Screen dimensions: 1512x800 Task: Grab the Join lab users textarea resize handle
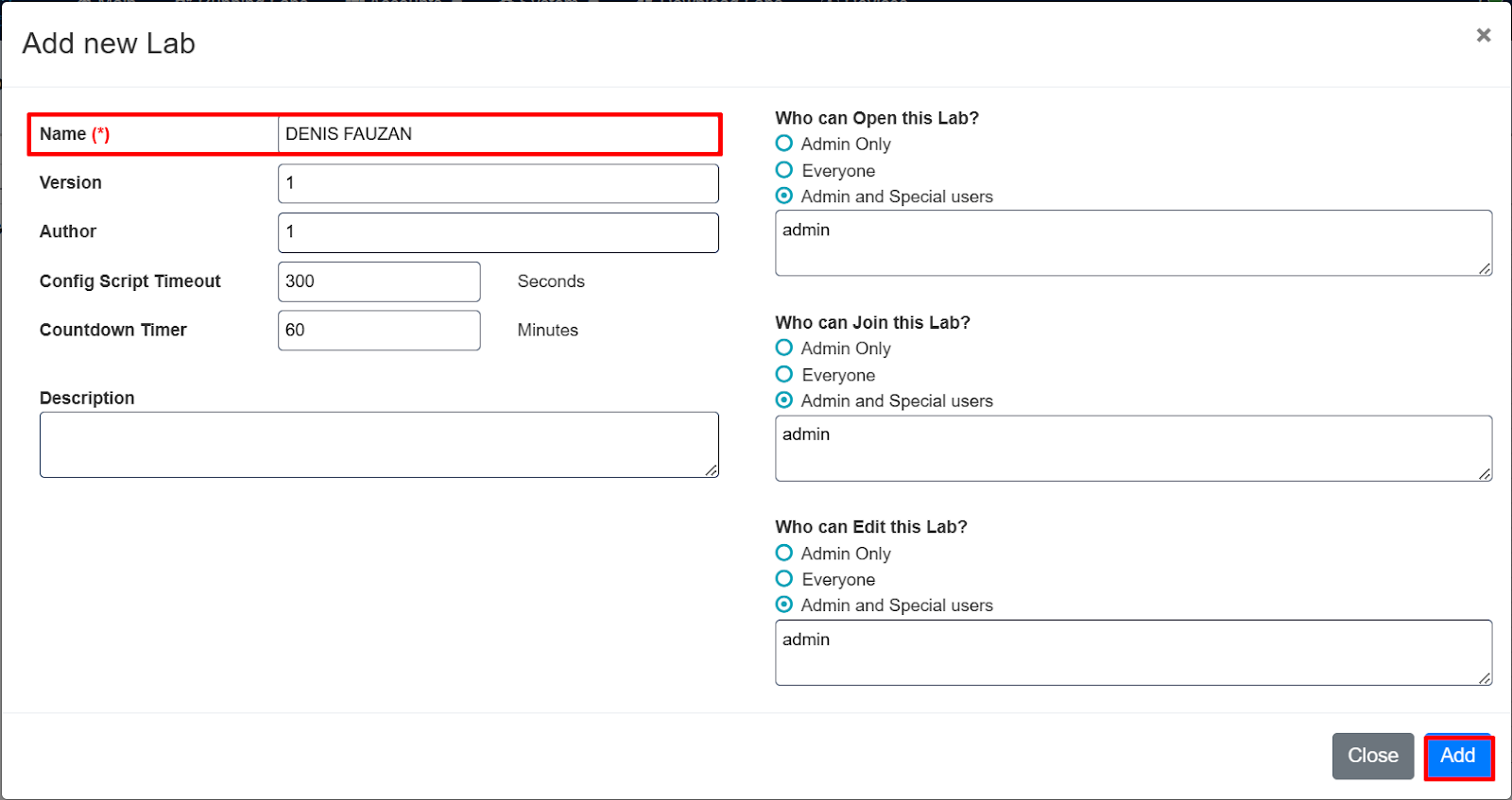coord(1486,474)
